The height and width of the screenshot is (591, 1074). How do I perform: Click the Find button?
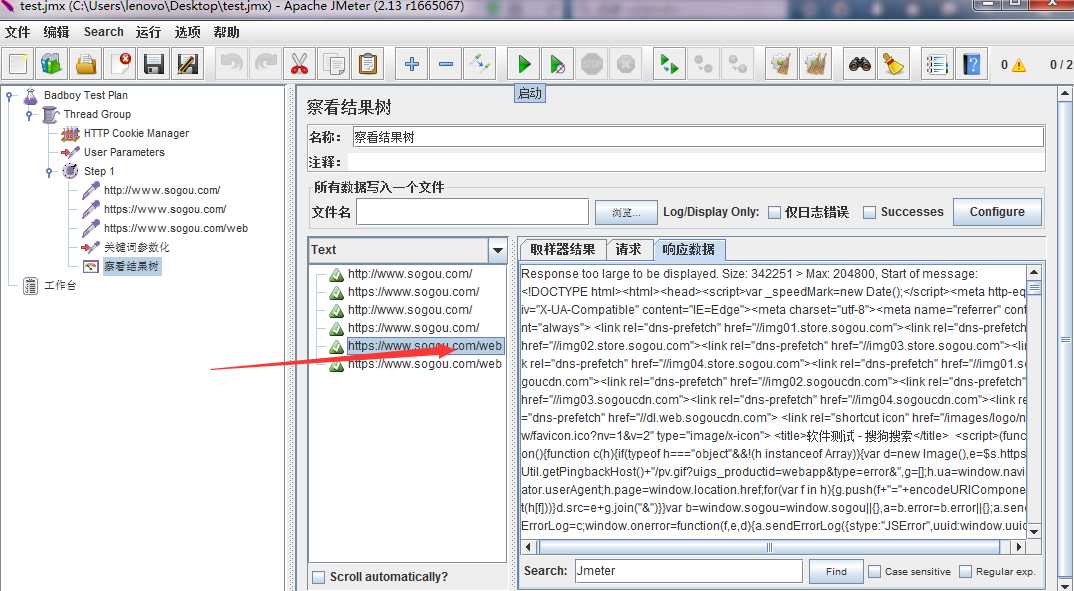836,571
